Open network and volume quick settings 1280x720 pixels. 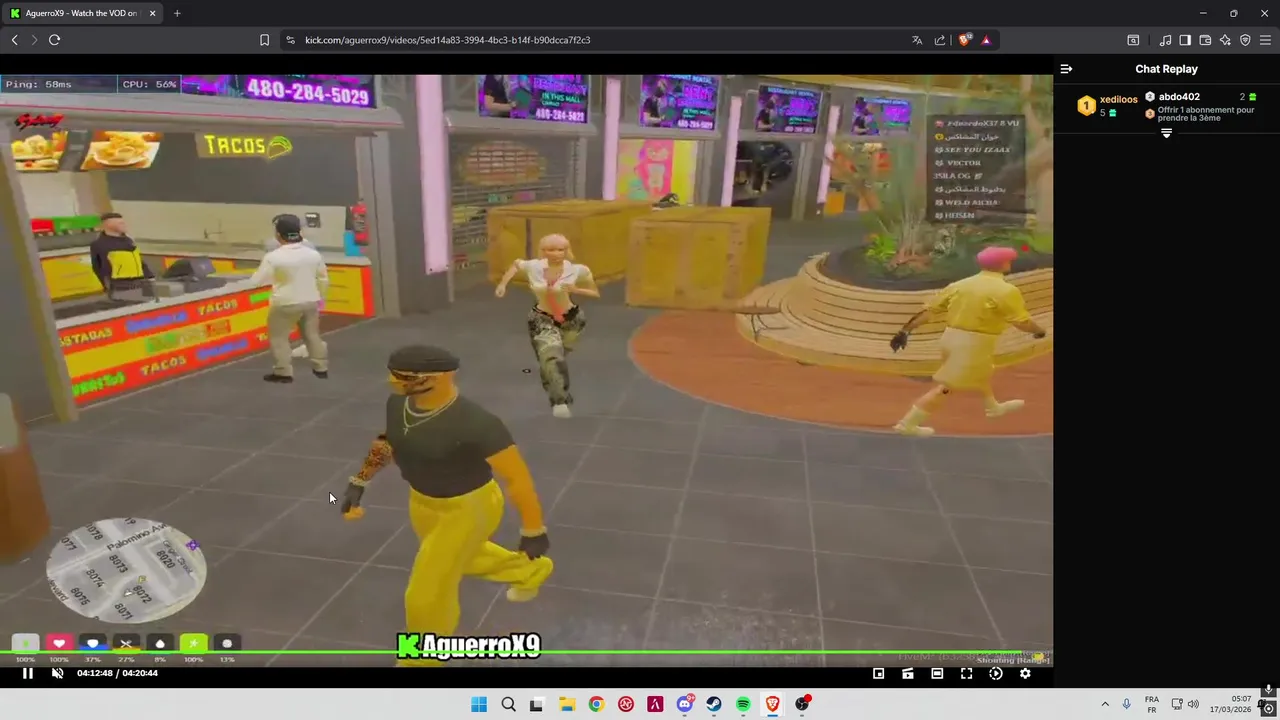click(x=1185, y=704)
